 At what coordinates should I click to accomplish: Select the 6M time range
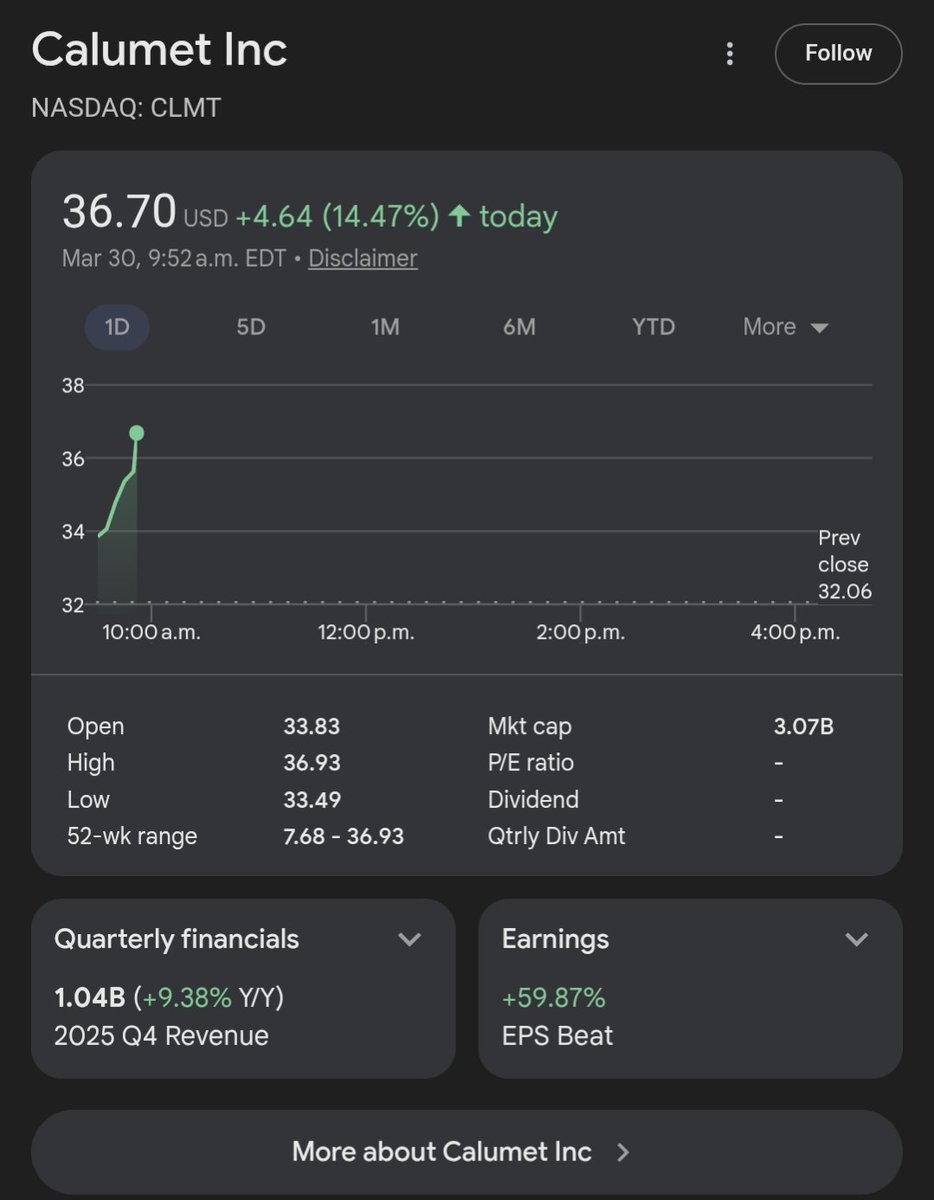519,327
